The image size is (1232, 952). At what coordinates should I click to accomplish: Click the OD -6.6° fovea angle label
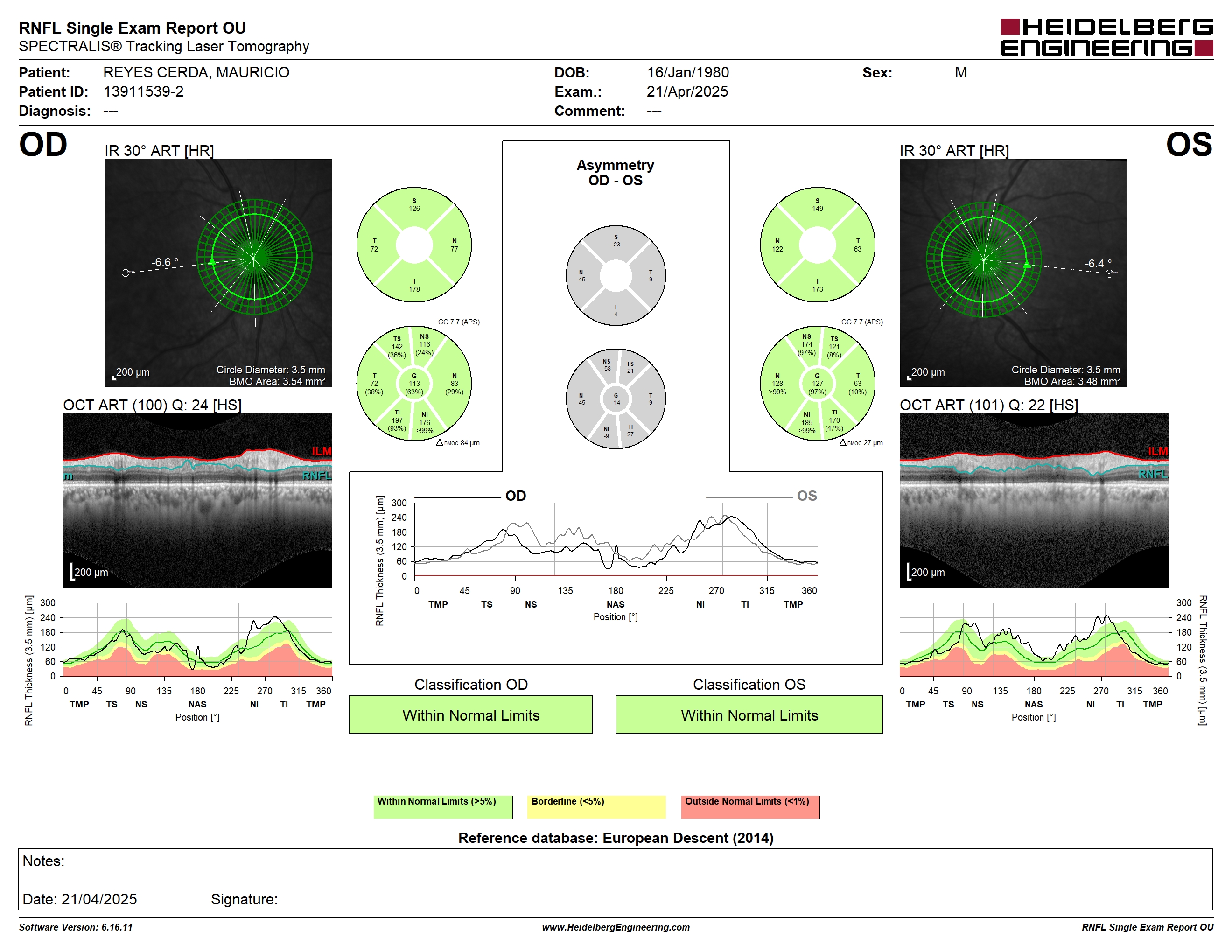coord(165,262)
